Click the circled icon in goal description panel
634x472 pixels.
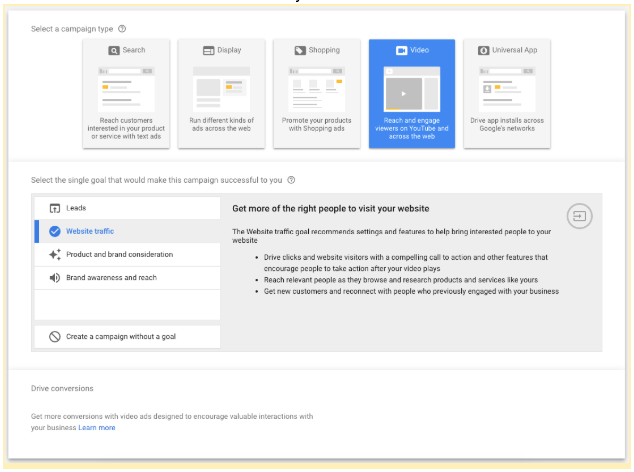click(579, 215)
